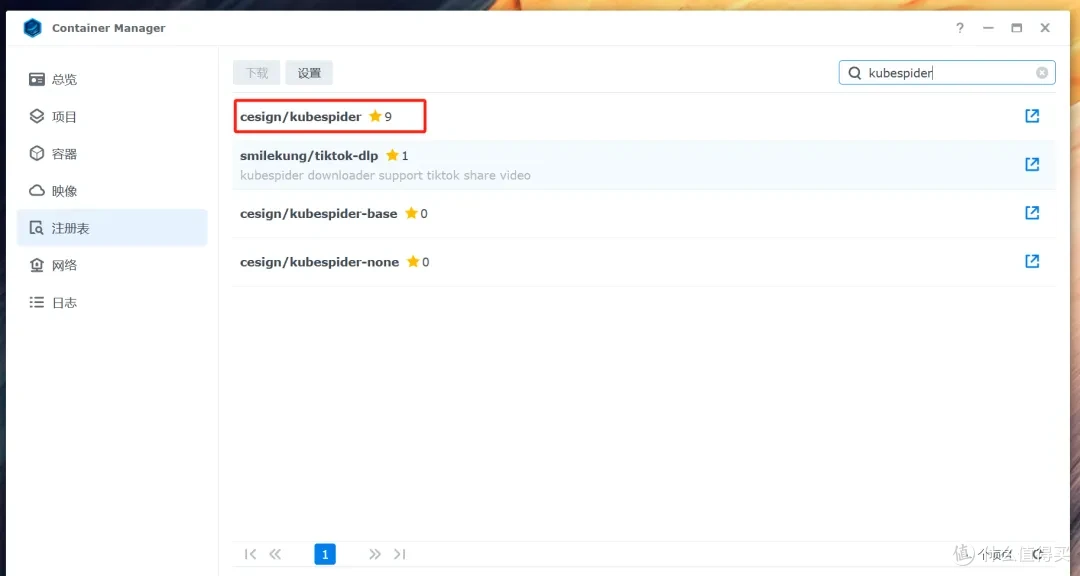The width and height of the screenshot is (1080, 576).
Task: Click description 'kubespider downloader support tiktok share video'
Action: point(385,175)
